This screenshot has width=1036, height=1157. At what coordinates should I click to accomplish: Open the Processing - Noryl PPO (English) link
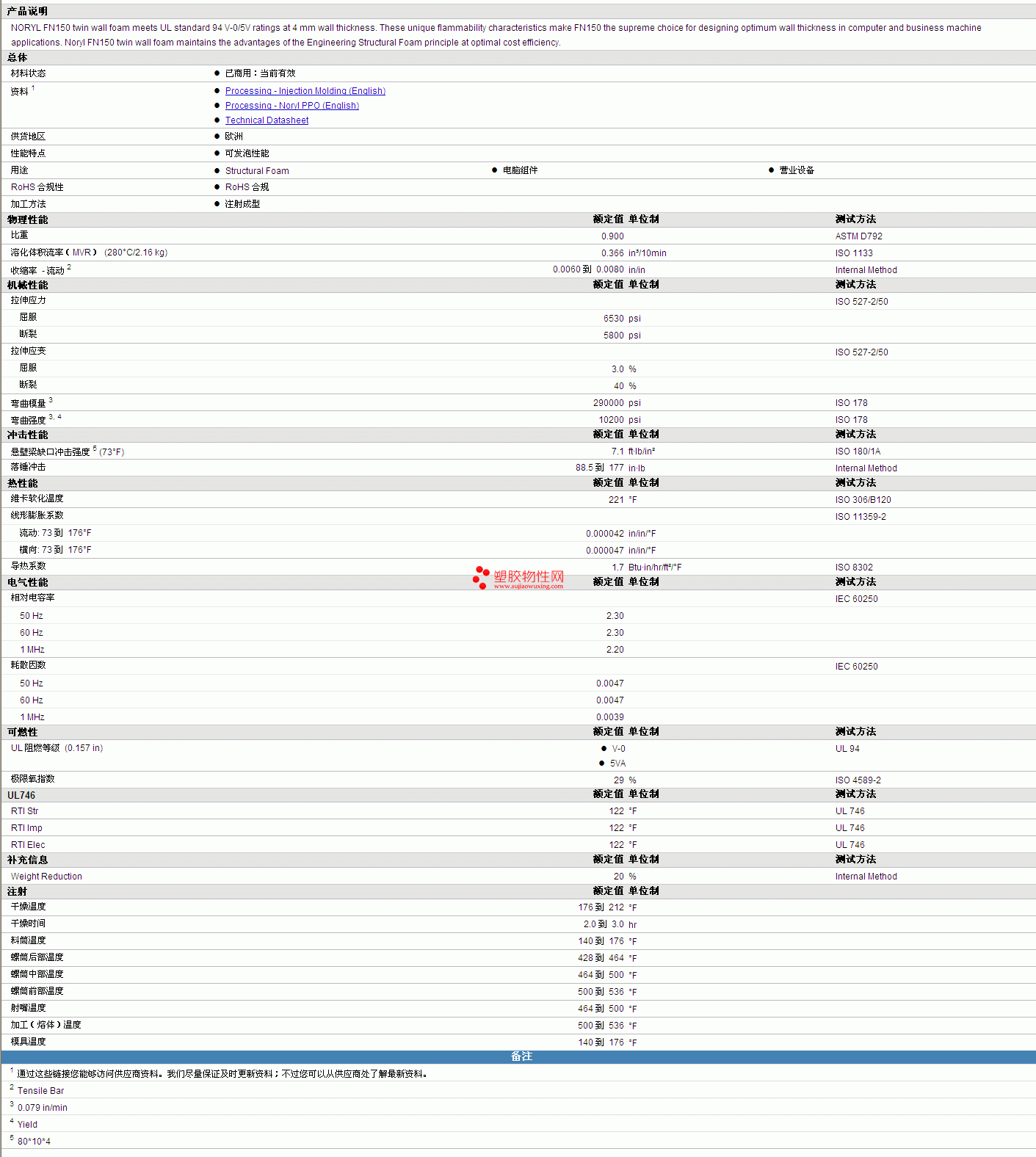tap(292, 106)
